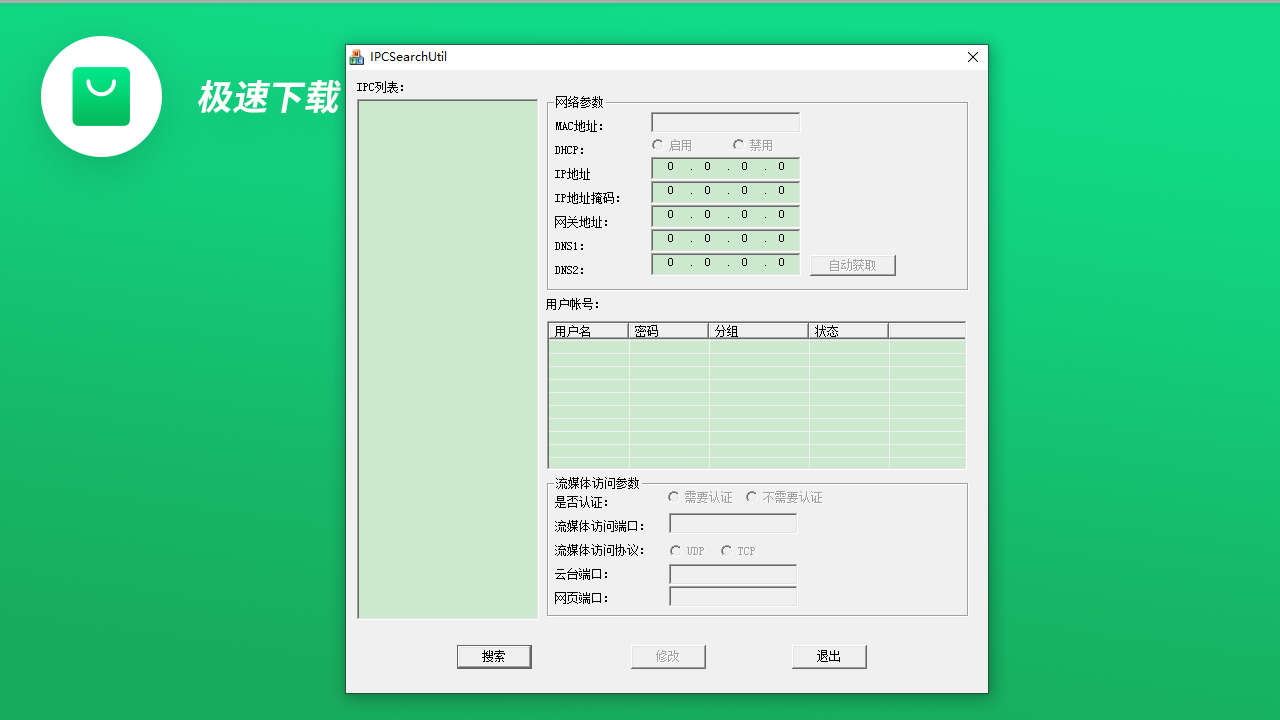Click the 极速下载 text
Viewport: 1280px width, 720px height.
tap(269, 98)
